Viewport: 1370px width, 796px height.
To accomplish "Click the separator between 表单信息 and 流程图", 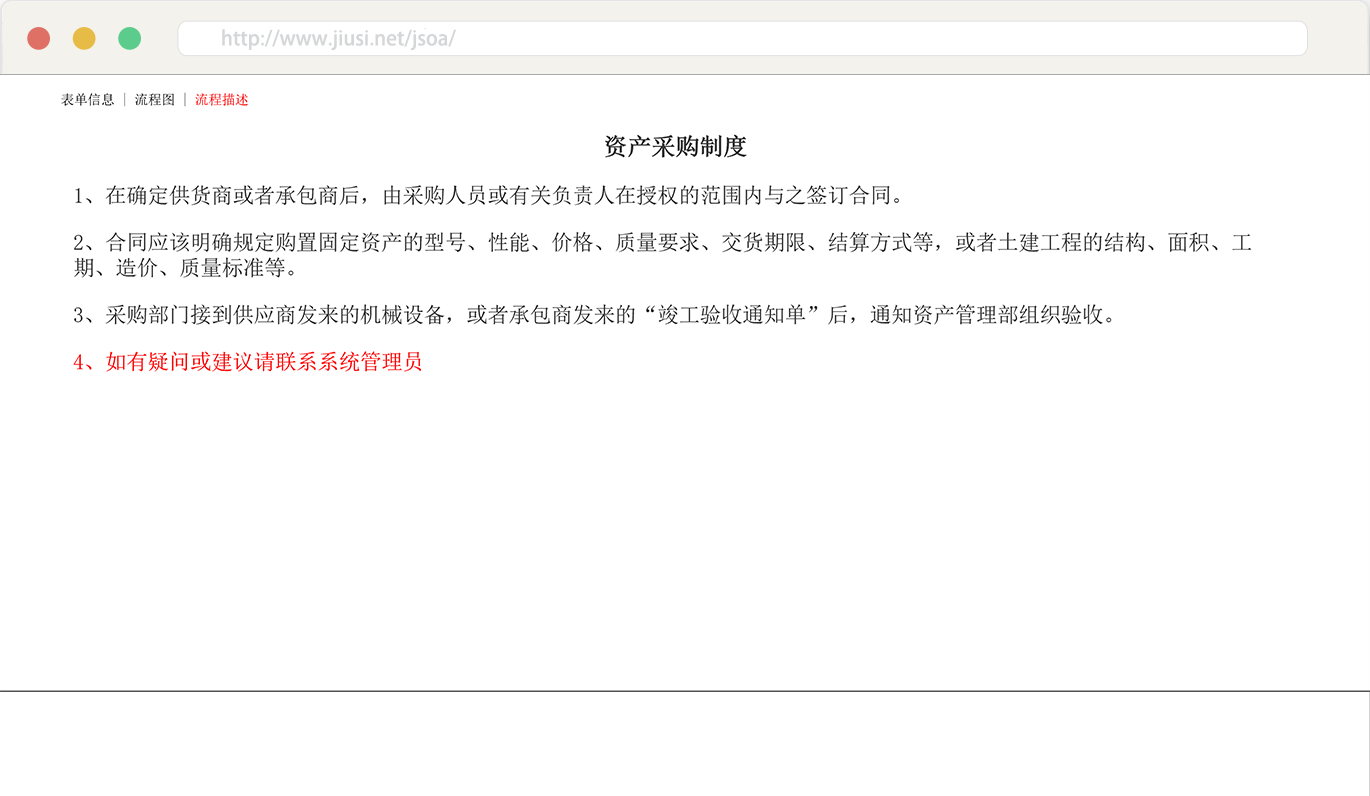I will pos(125,100).
